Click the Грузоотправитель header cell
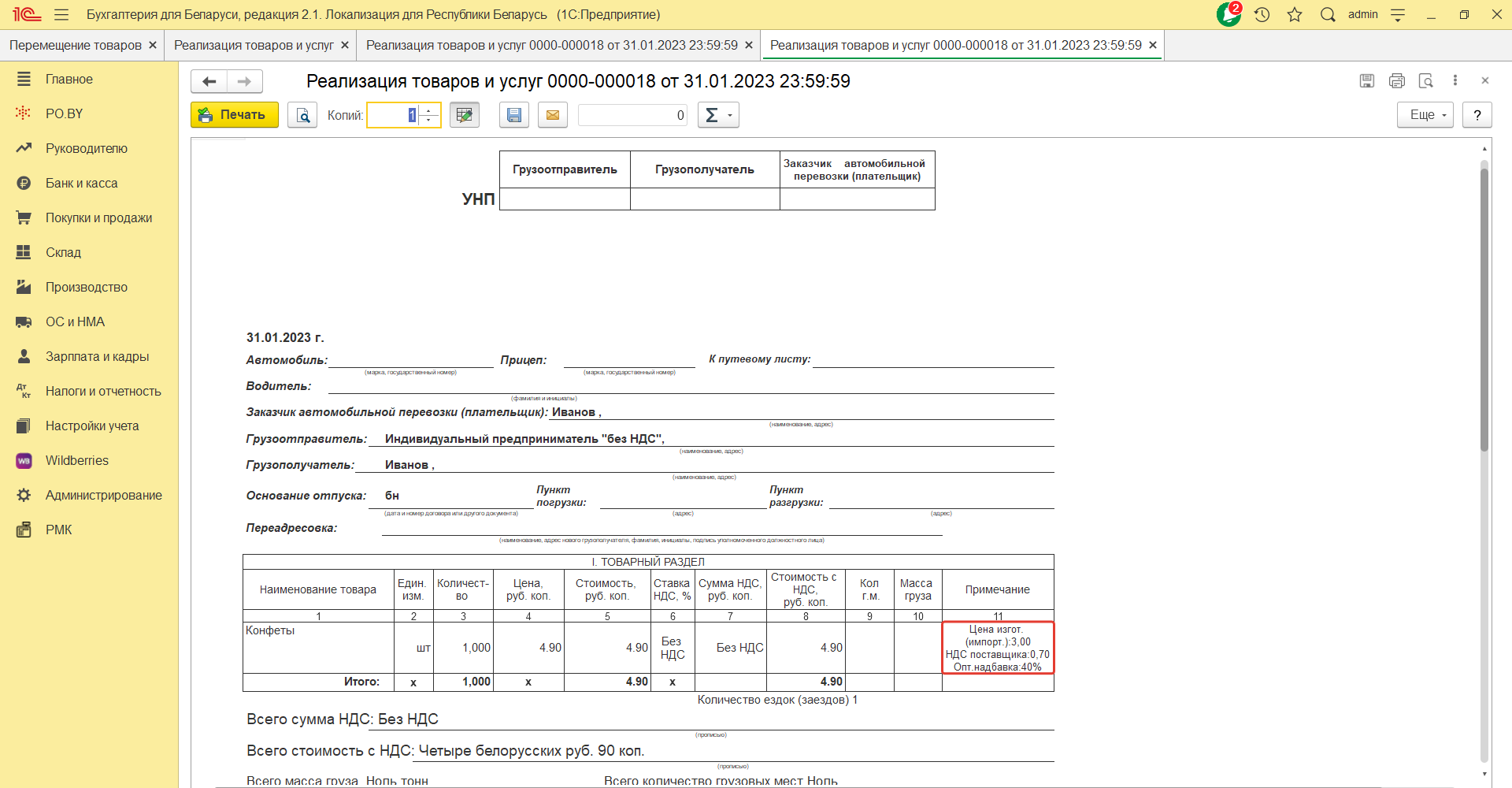The width and height of the screenshot is (1512, 788). tap(565, 169)
